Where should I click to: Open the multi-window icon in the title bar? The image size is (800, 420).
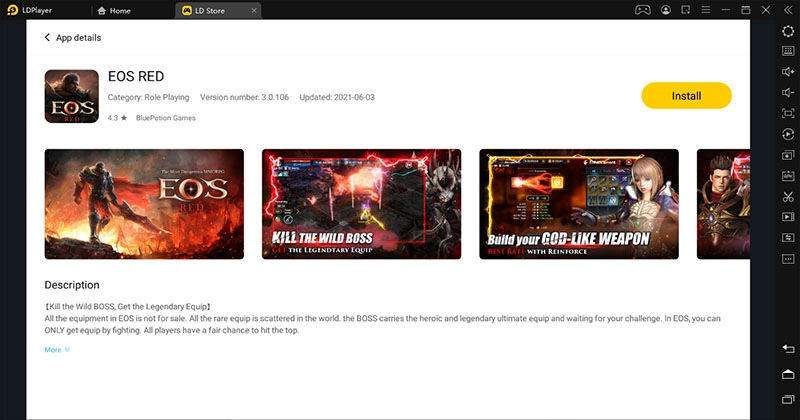[x=685, y=10]
